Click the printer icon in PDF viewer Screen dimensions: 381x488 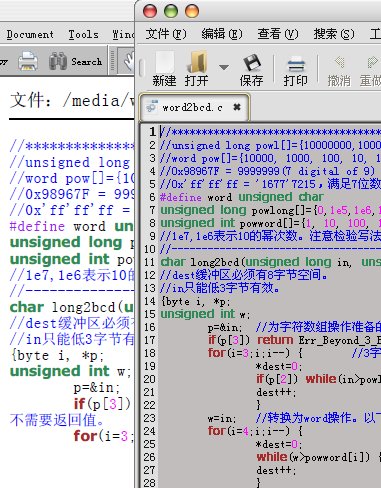pos(28,61)
